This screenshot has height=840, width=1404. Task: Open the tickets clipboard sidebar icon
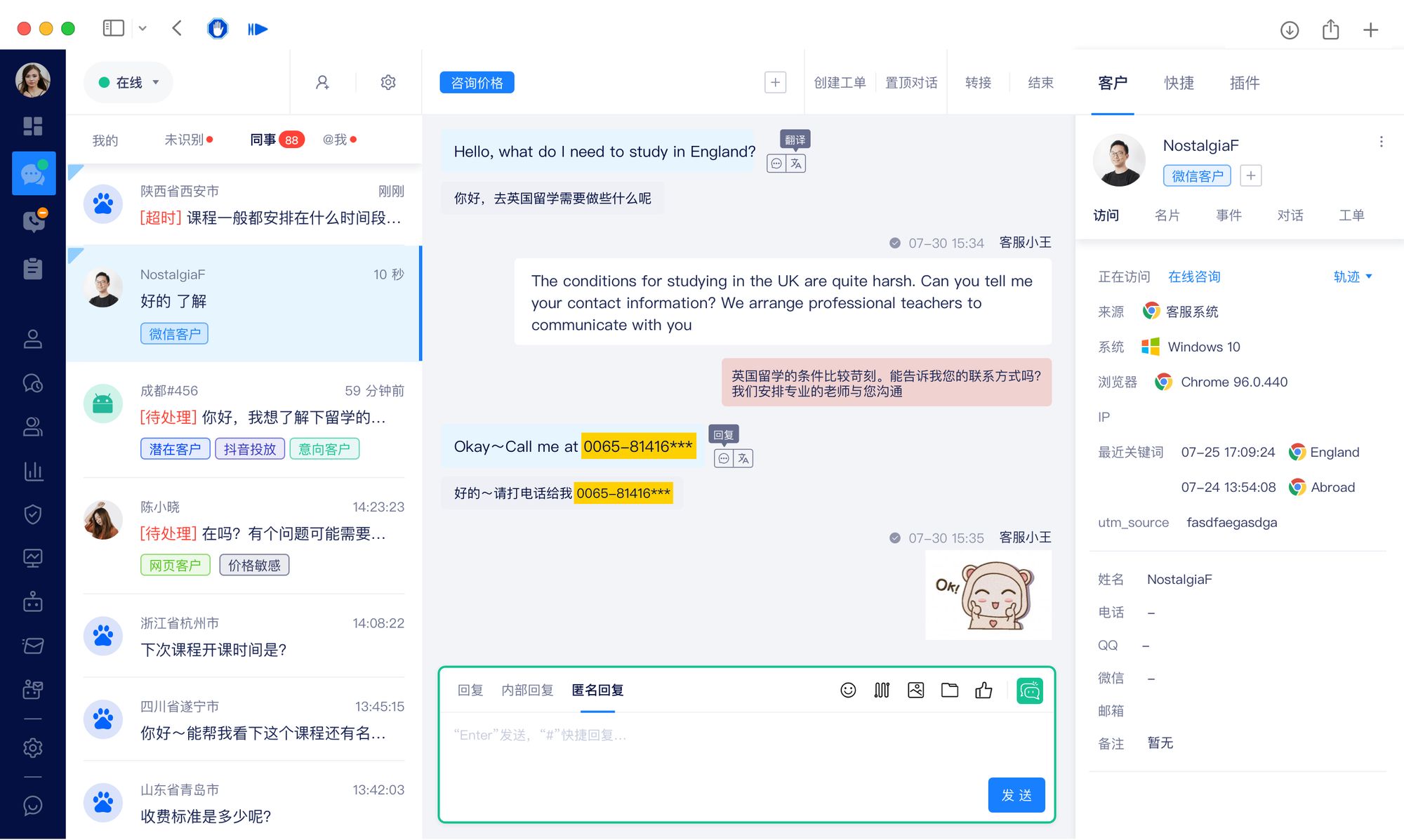[x=33, y=268]
